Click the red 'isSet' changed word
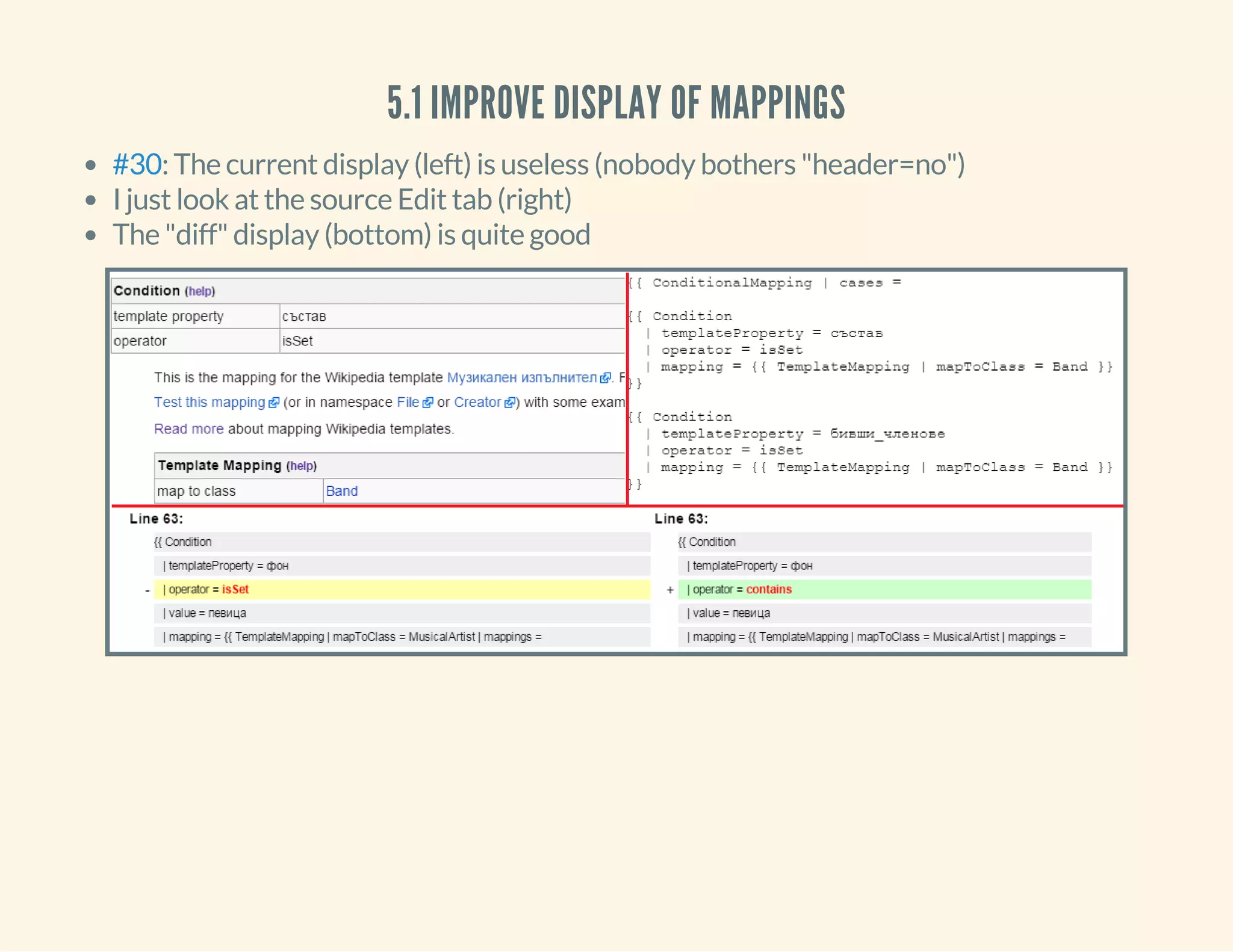Image resolution: width=1233 pixels, height=952 pixels. 235,589
